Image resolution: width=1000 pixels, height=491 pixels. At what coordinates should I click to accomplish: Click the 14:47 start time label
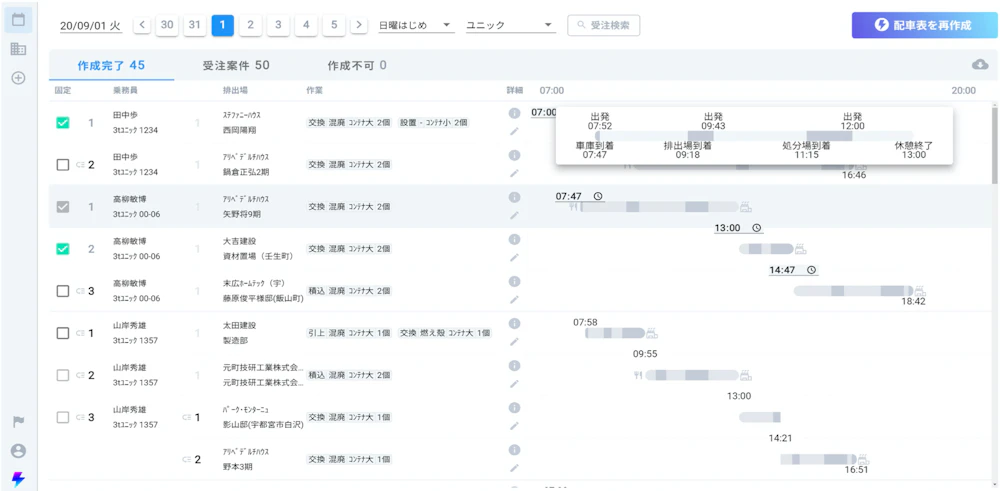[x=782, y=270]
